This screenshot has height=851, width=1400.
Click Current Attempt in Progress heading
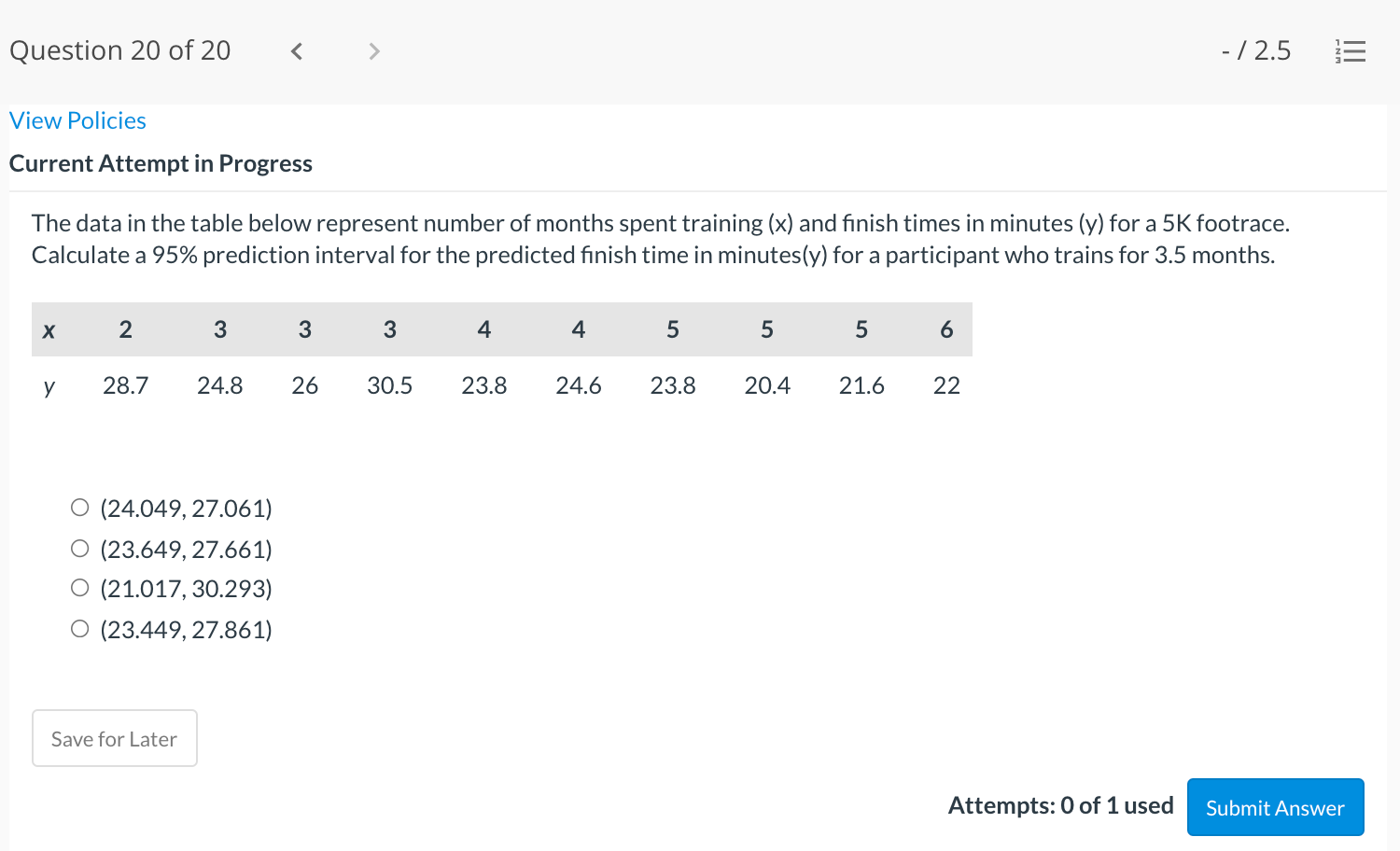coord(160,163)
